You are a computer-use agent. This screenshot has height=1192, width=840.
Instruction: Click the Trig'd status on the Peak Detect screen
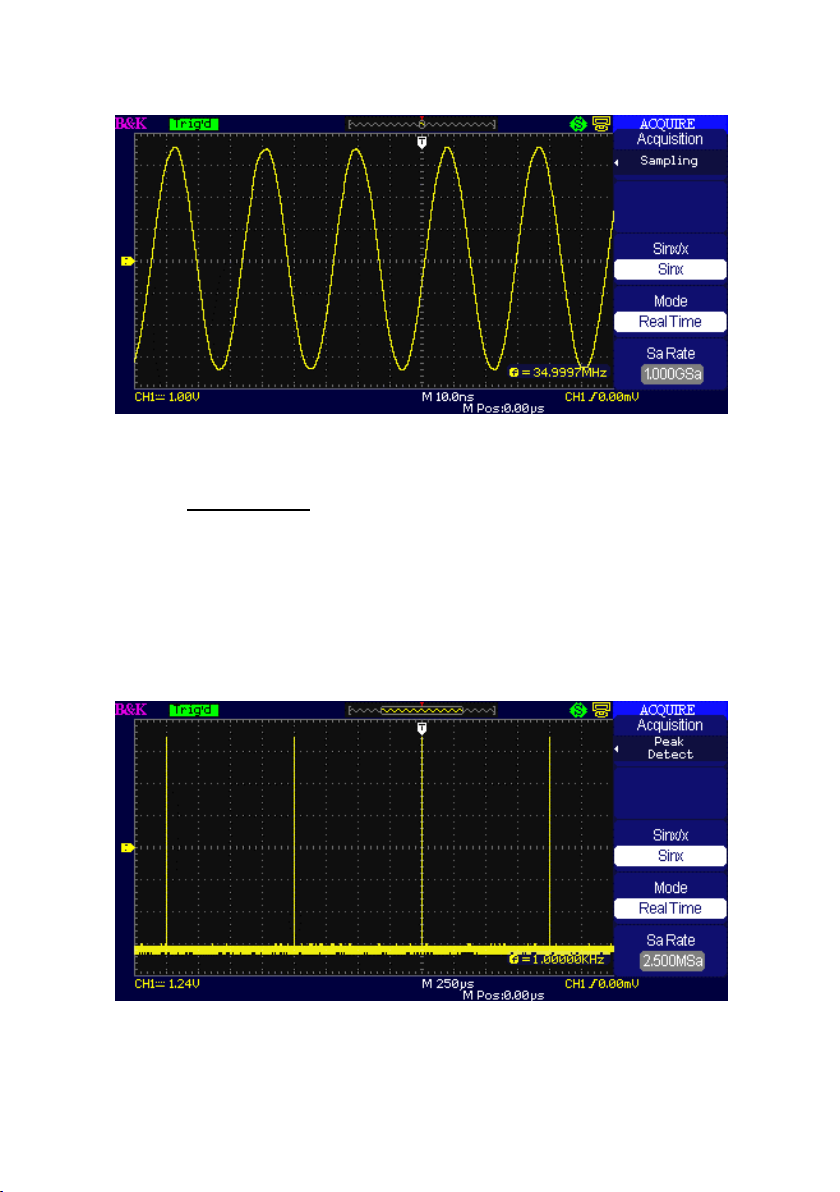(194, 710)
